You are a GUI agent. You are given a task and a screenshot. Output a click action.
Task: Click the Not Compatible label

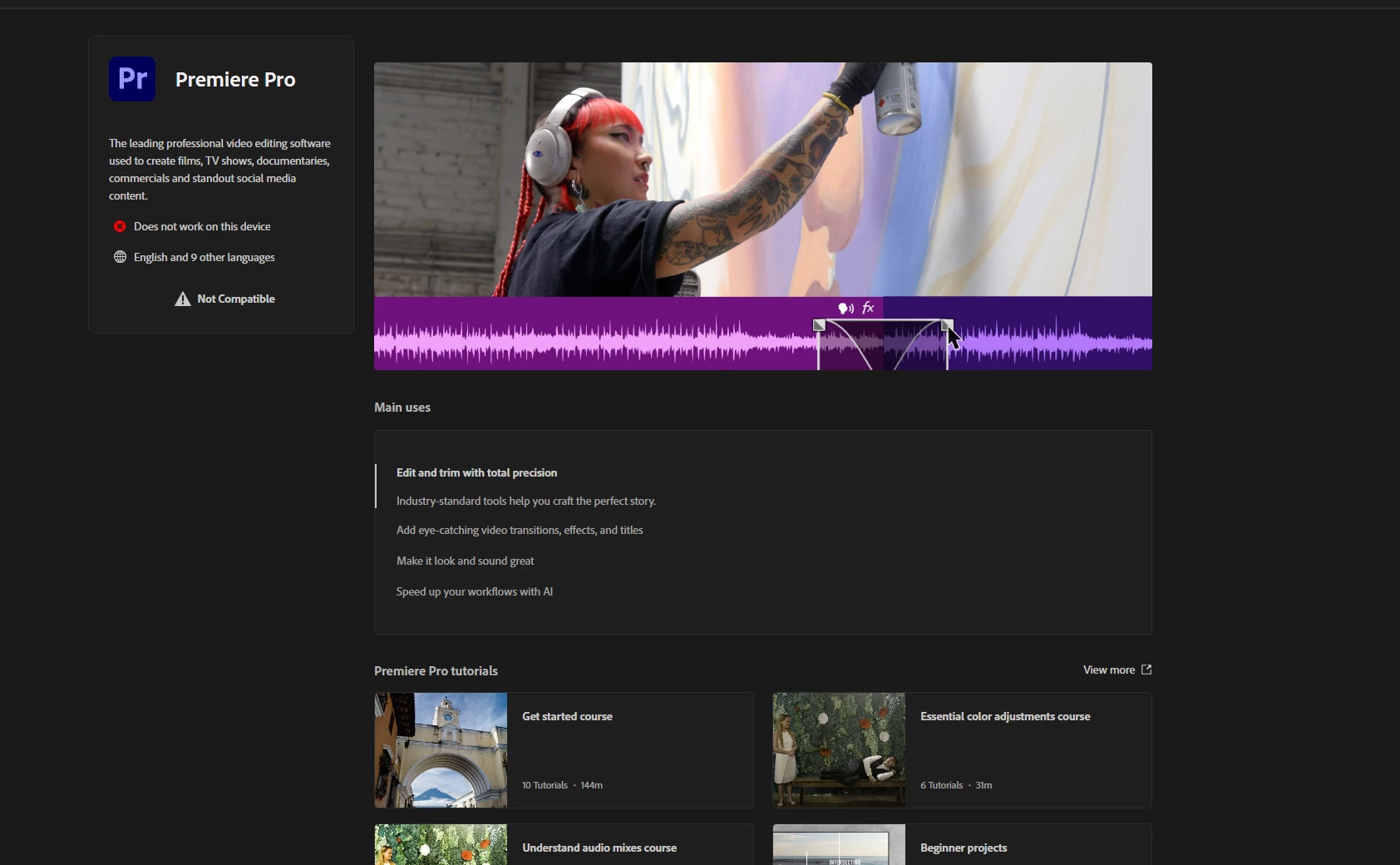click(236, 299)
